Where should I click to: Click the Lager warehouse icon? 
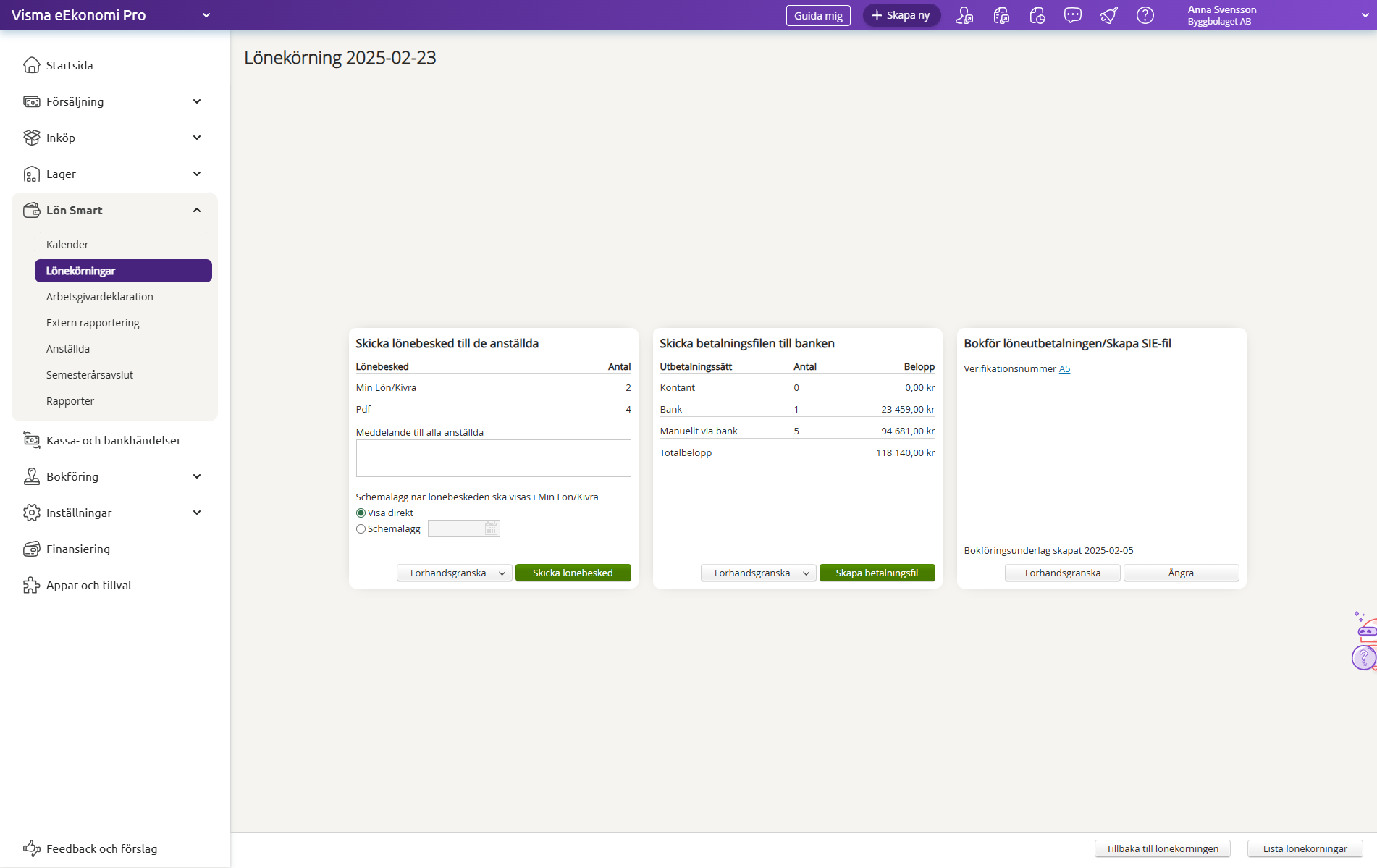point(31,174)
